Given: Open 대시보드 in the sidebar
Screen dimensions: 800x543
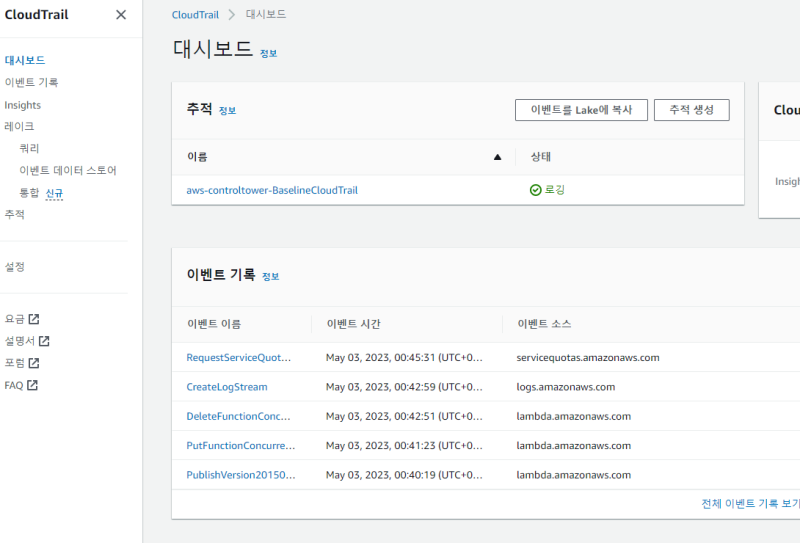Looking at the screenshot, I should [25, 61].
